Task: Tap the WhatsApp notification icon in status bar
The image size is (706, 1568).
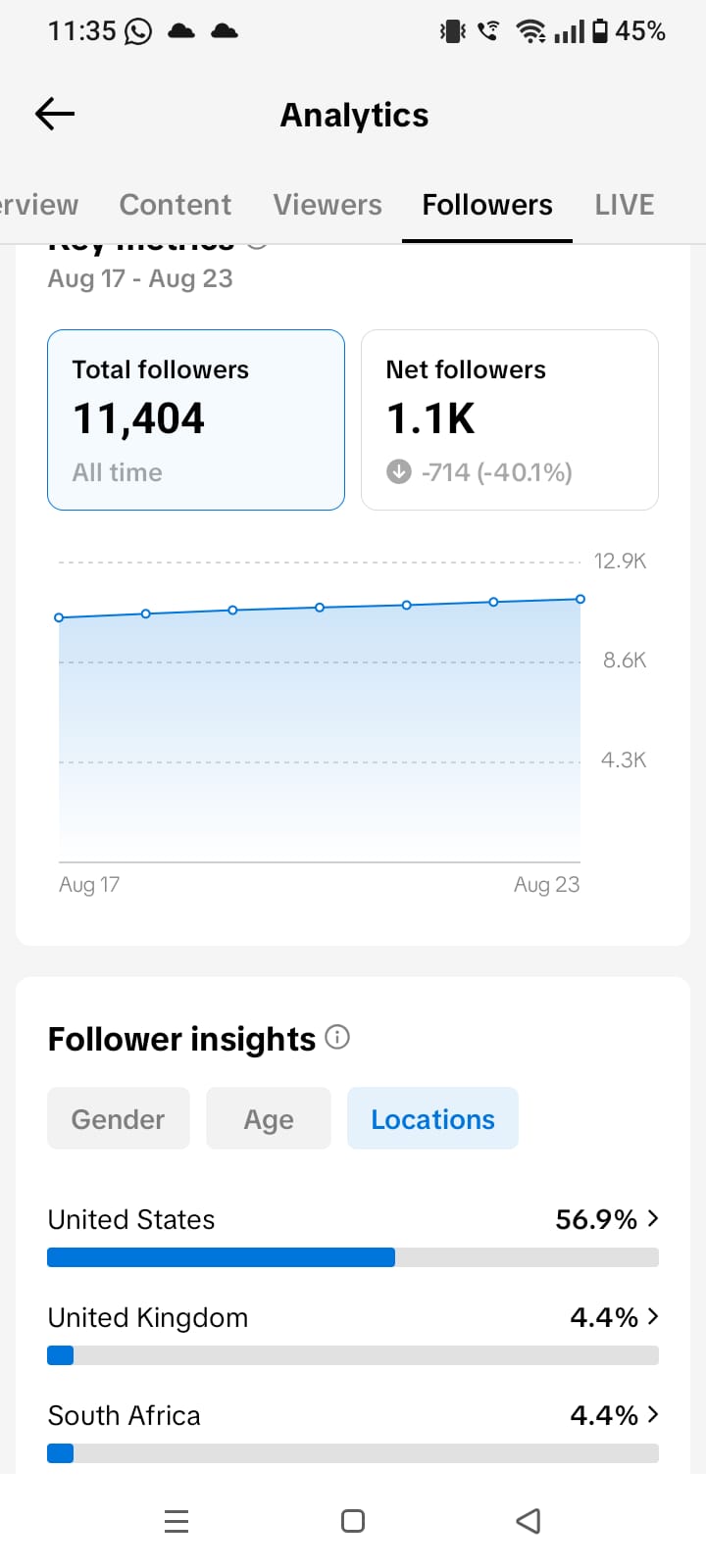Action: [138, 31]
